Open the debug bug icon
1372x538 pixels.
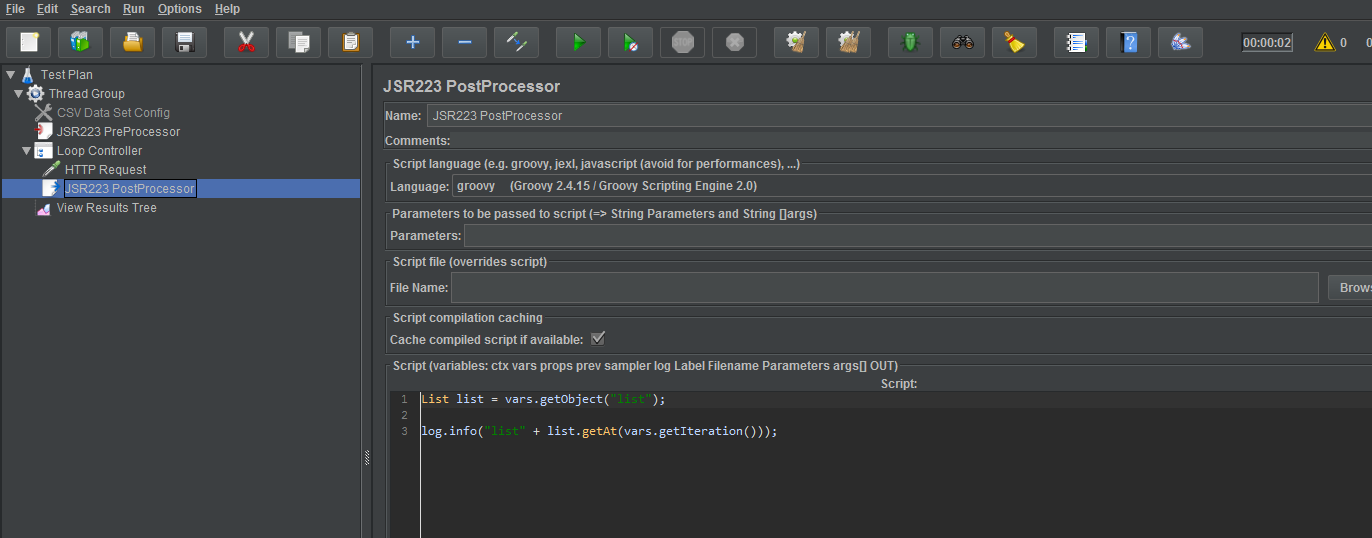coord(910,42)
